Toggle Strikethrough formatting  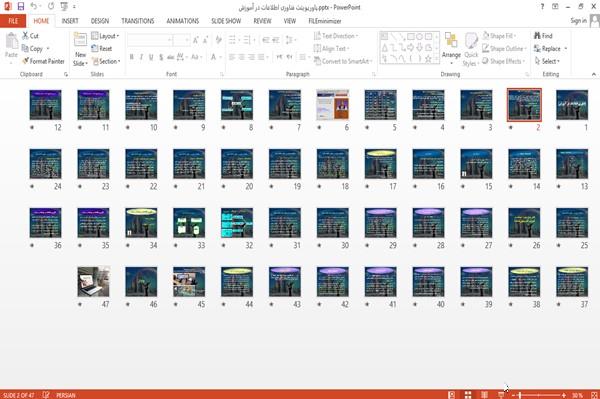click(x=171, y=57)
